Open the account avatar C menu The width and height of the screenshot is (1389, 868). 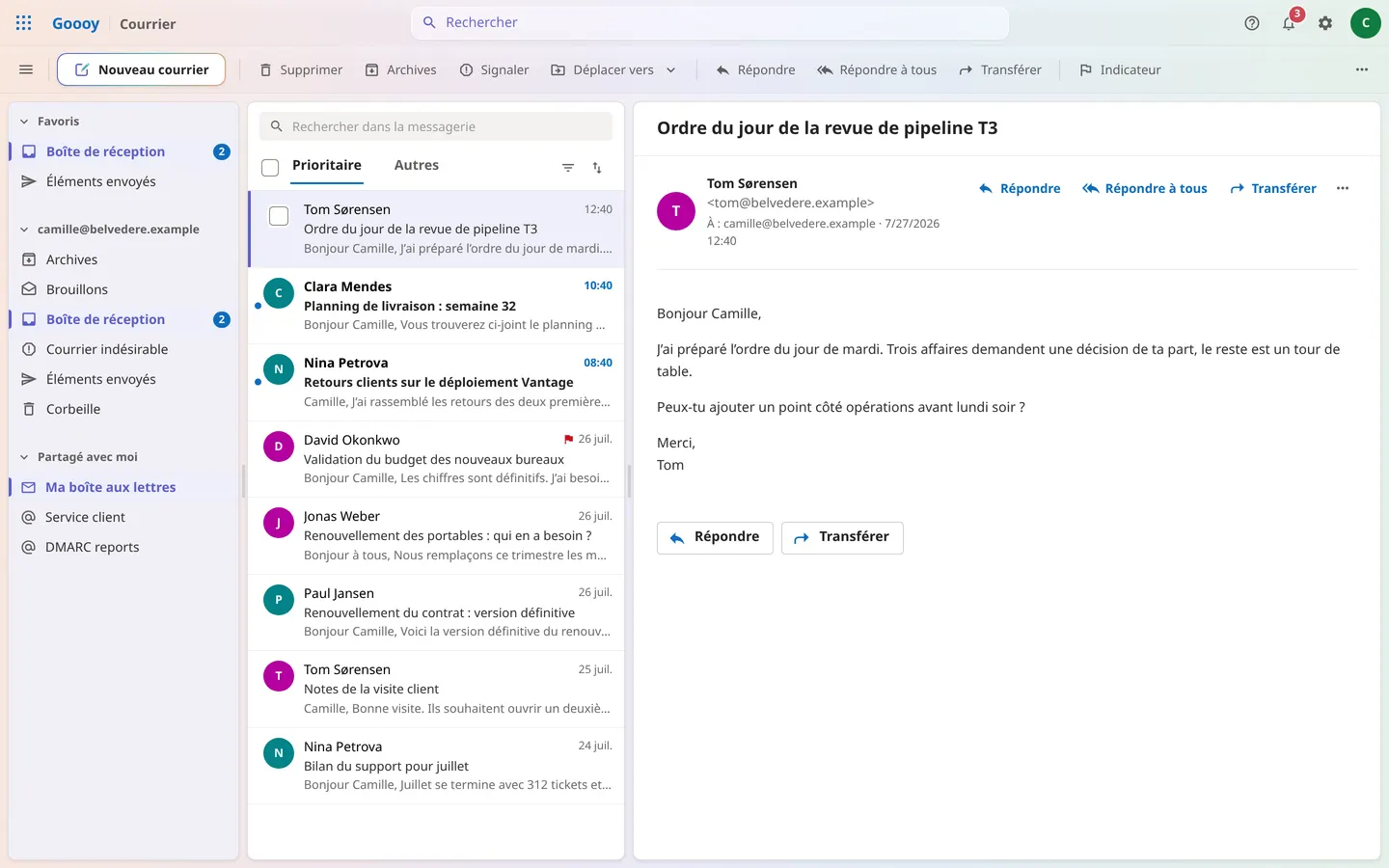[1365, 23]
